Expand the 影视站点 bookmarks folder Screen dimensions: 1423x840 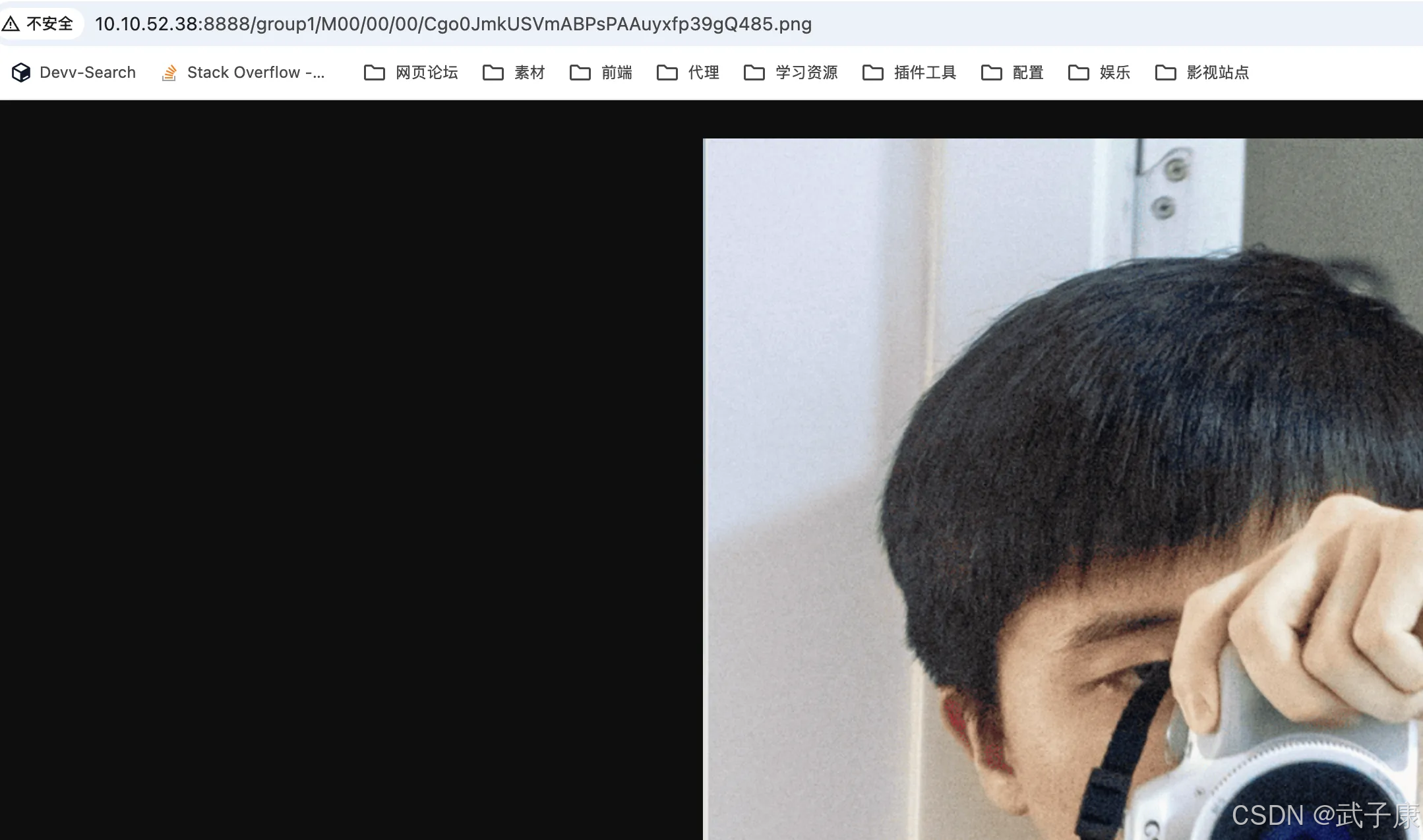1217,73
